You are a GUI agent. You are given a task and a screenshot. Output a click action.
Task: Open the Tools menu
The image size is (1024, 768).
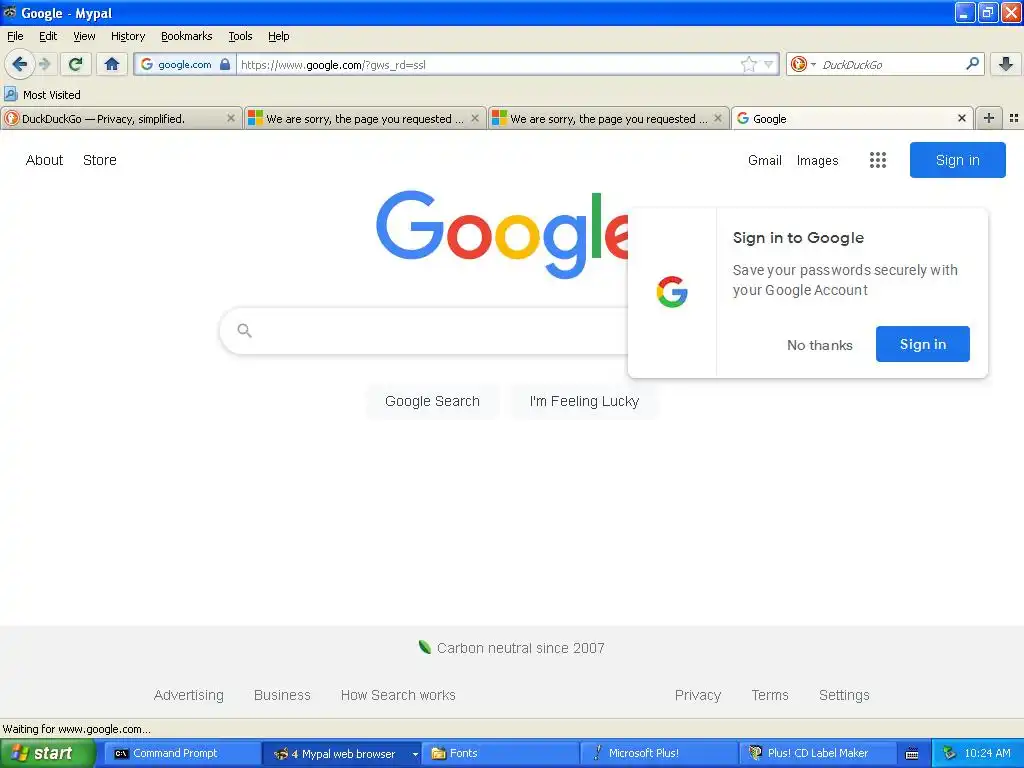(240, 36)
